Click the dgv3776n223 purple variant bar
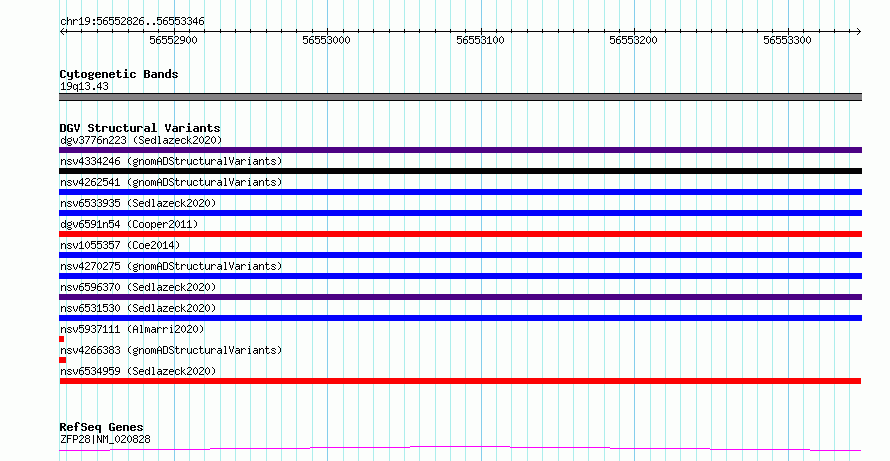Image resolution: width=890 pixels, height=461 pixels. [460, 150]
